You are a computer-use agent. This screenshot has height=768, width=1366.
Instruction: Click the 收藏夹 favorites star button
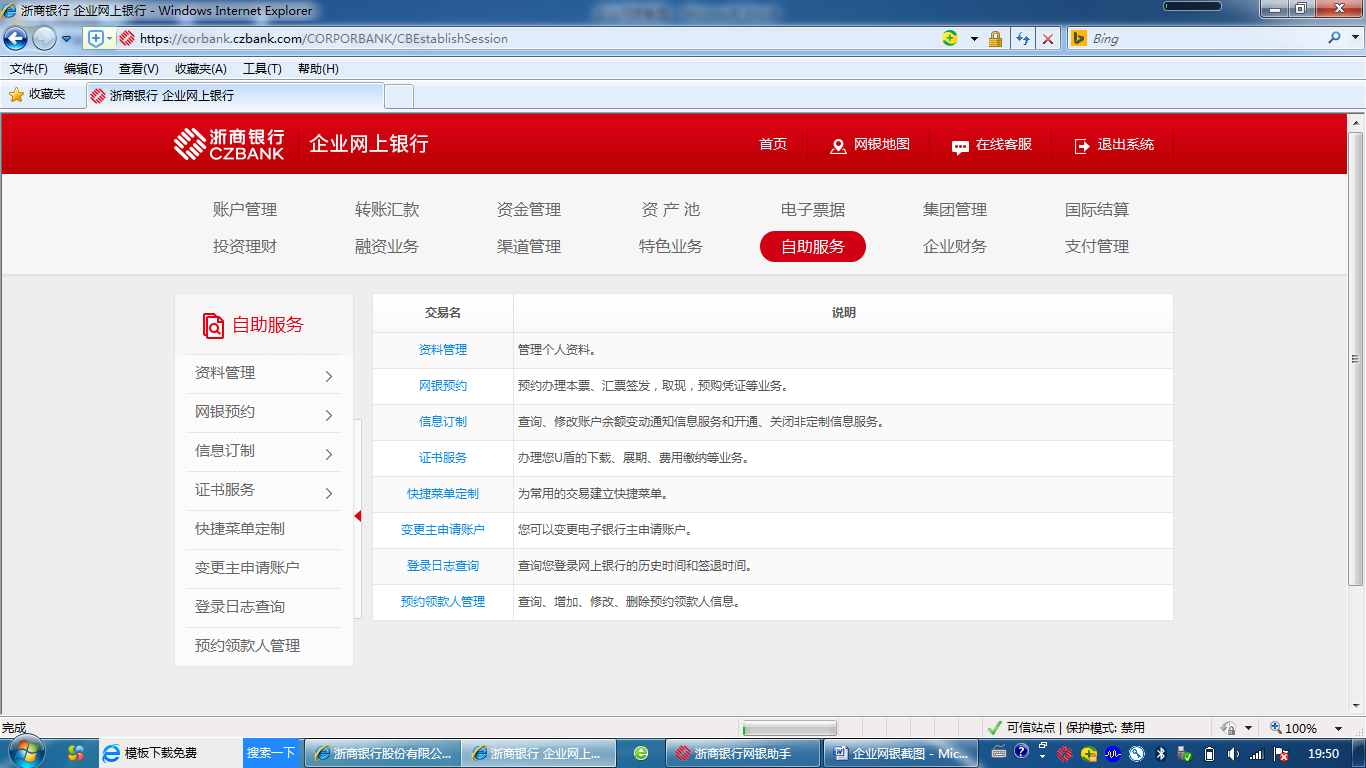point(38,95)
